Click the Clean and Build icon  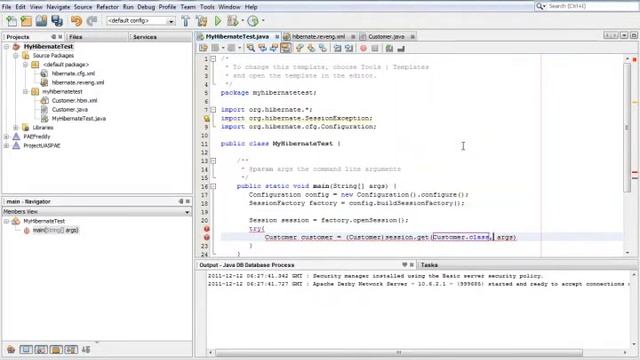coord(202,21)
